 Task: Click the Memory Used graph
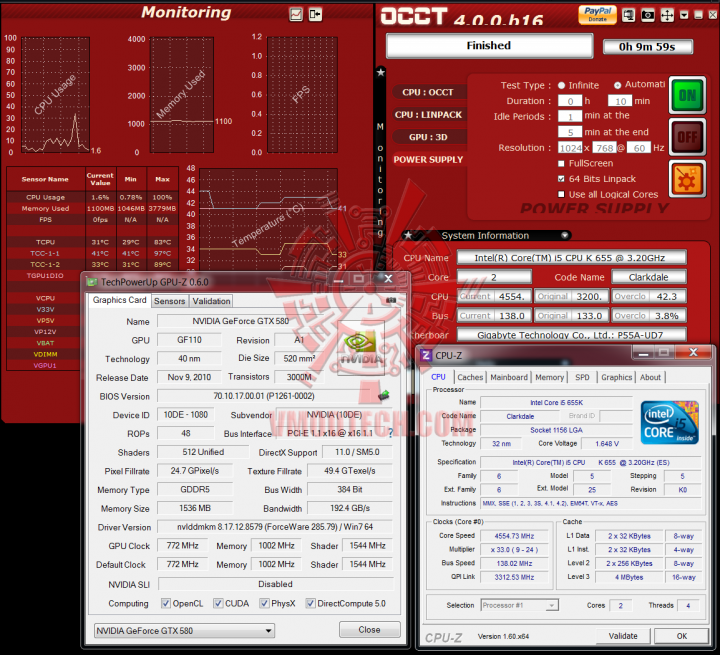click(182, 95)
